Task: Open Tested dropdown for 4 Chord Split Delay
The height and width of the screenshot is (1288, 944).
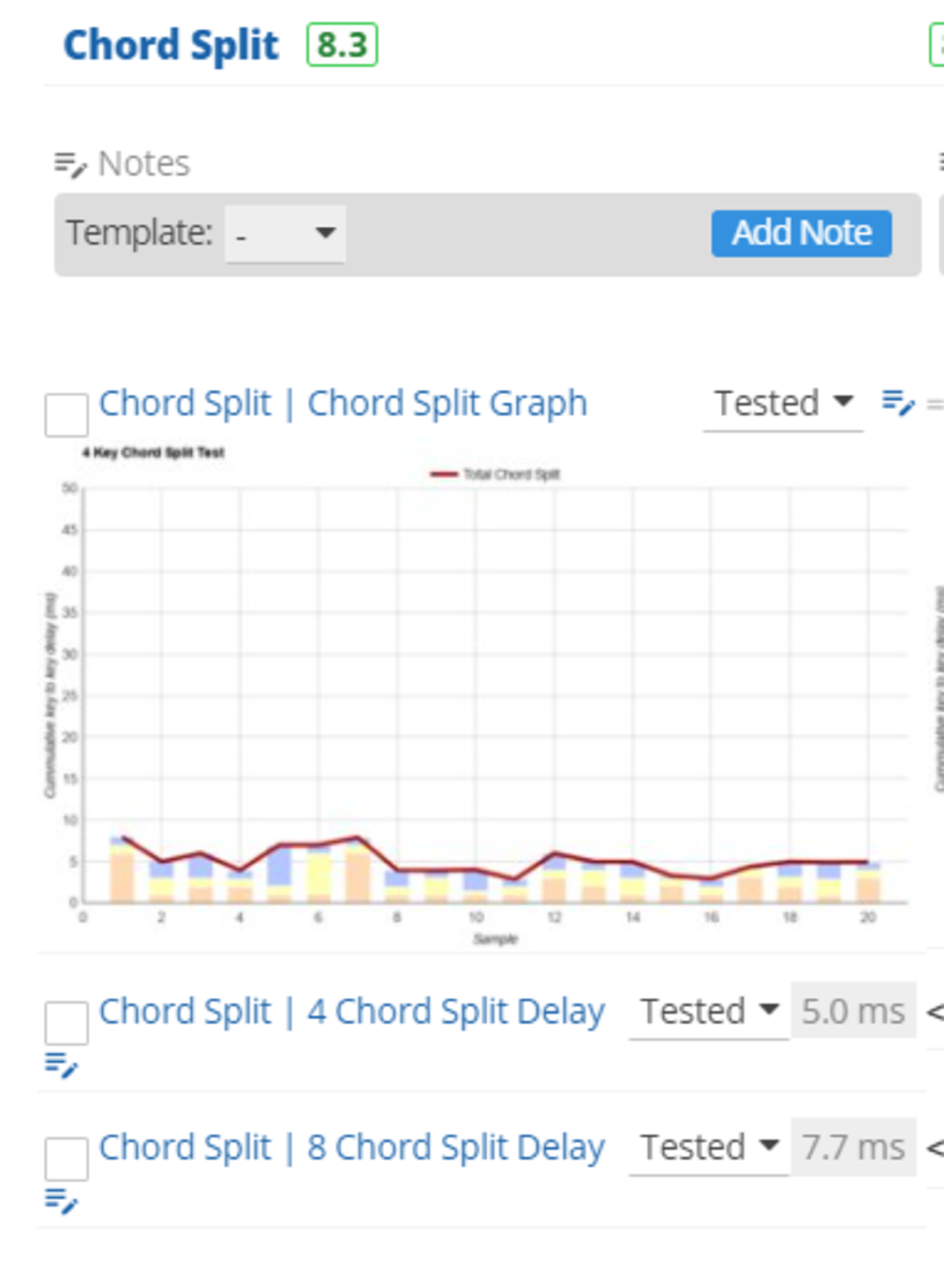Action: pos(708,1011)
